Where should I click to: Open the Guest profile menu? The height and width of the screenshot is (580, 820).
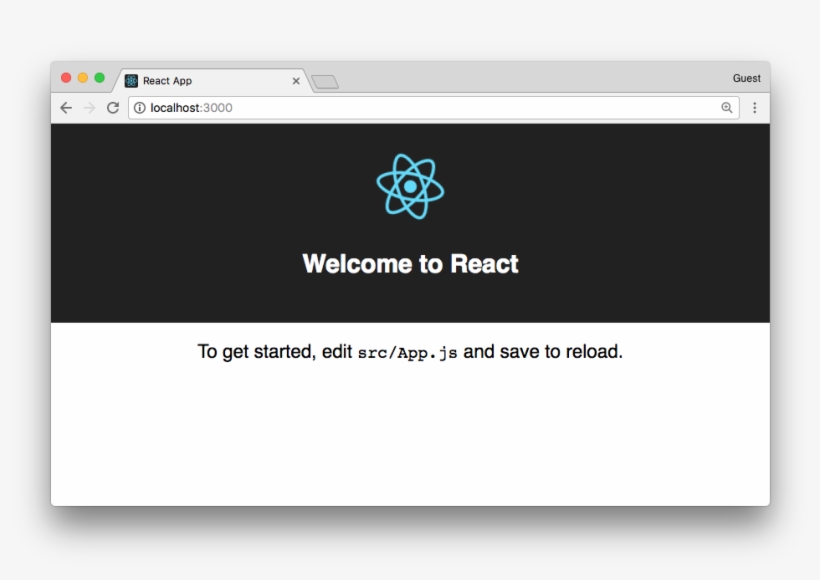746,78
